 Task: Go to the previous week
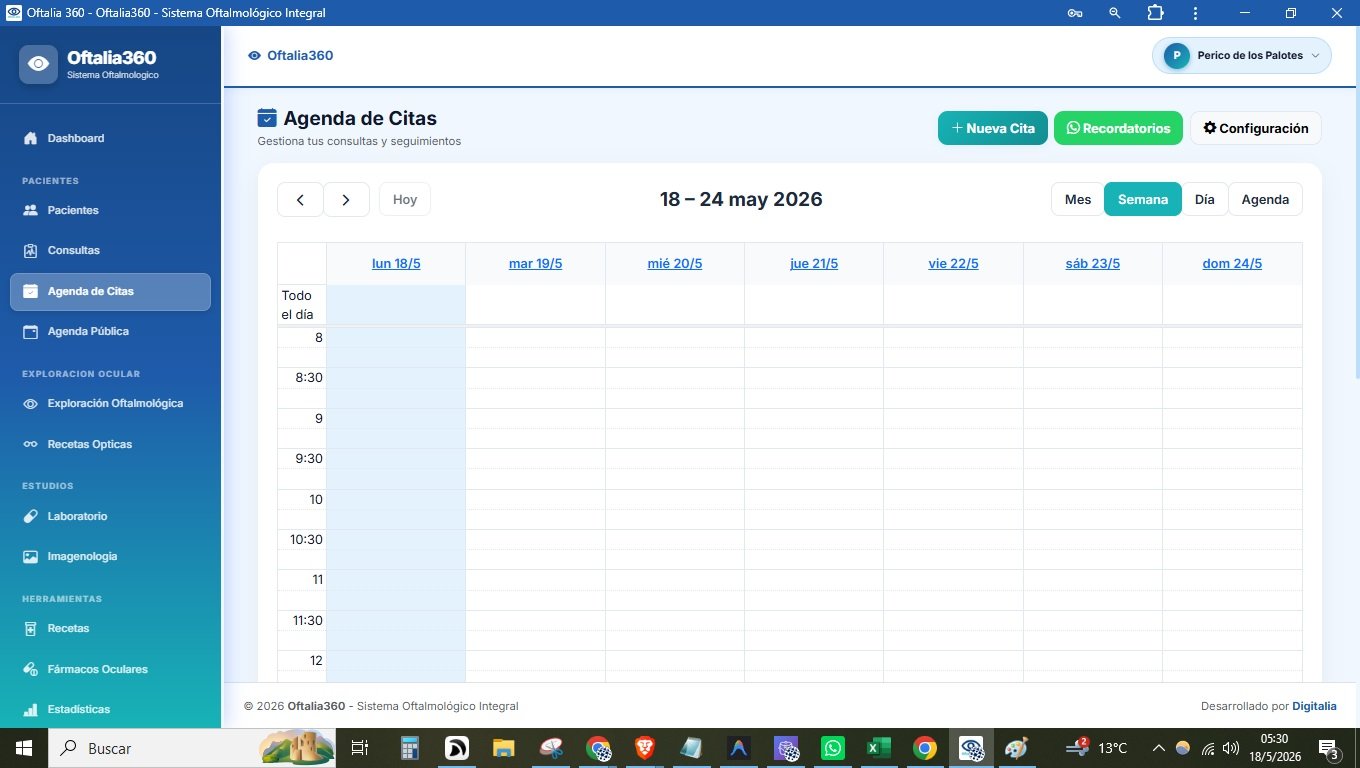click(300, 199)
